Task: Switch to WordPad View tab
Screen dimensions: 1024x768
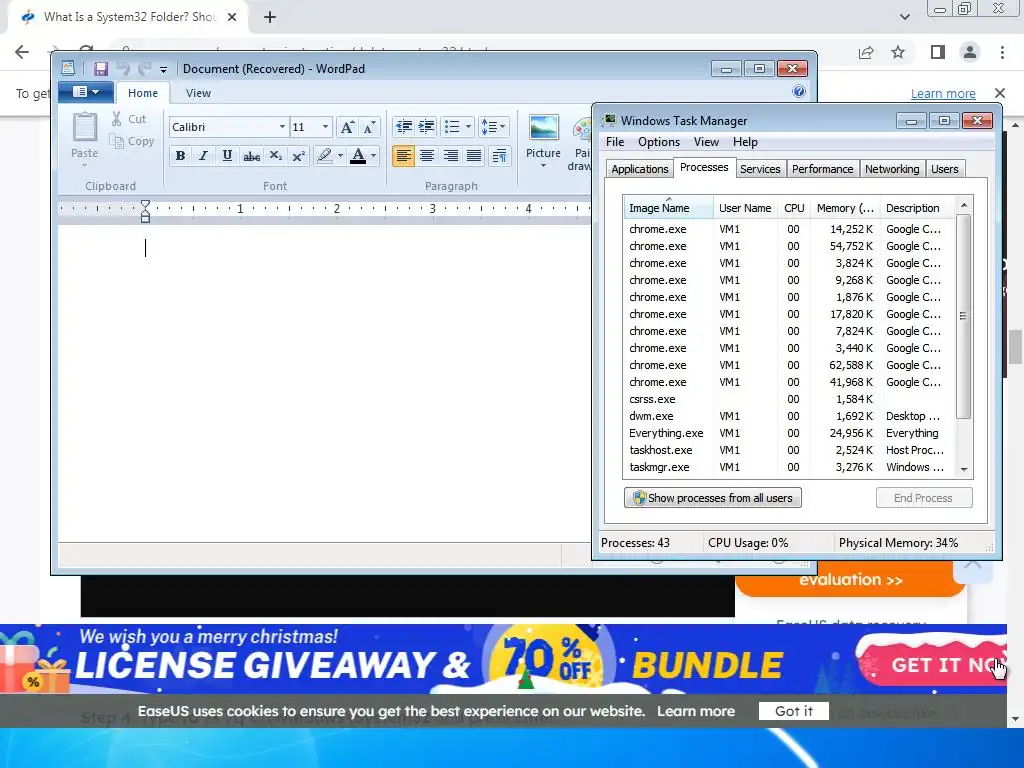Action: click(198, 93)
